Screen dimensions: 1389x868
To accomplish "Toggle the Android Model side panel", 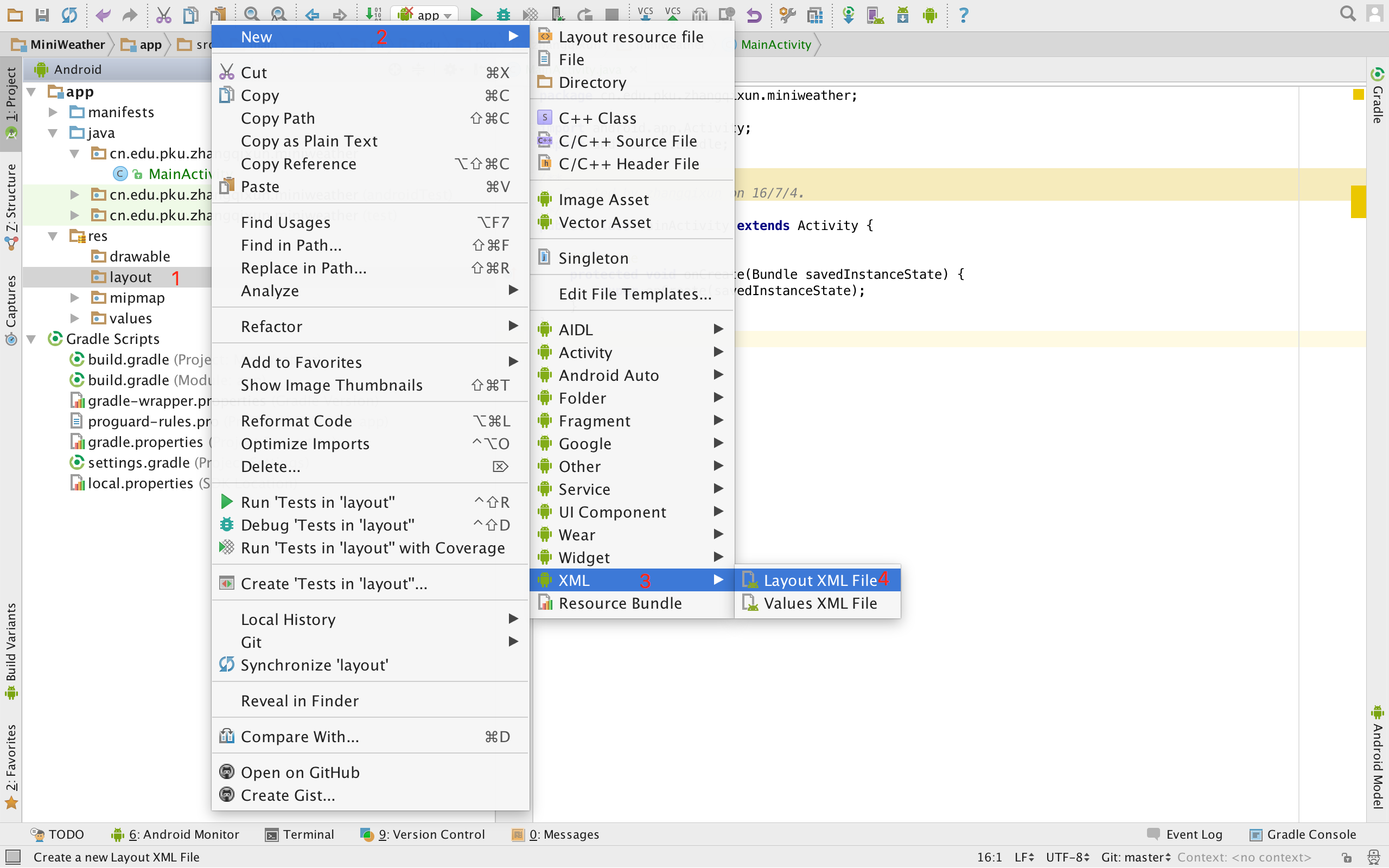I will click(x=1378, y=757).
